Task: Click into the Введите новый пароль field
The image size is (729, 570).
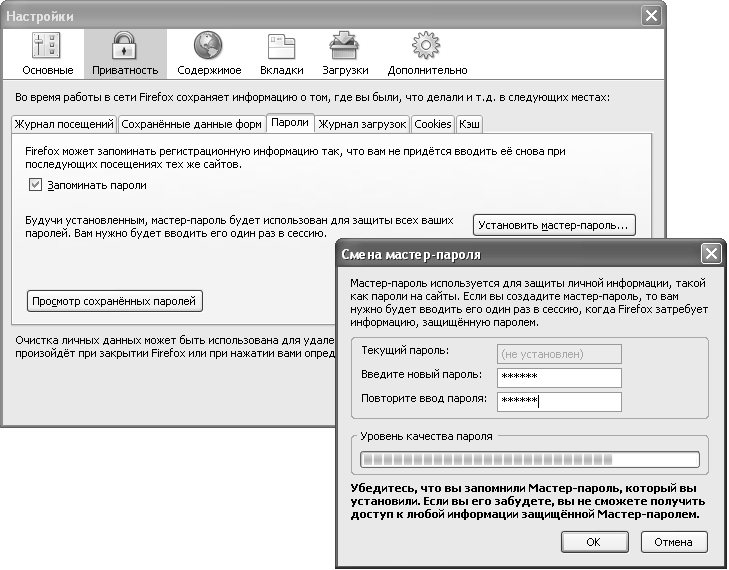Action: tap(558, 377)
